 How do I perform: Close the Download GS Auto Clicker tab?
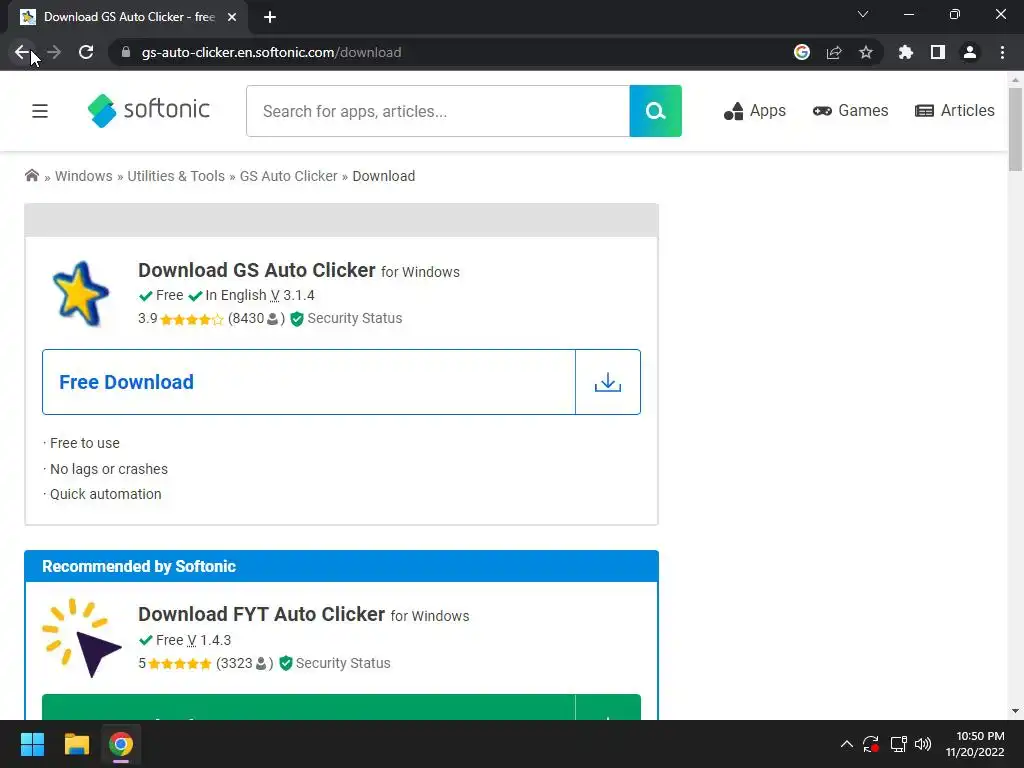(x=232, y=17)
